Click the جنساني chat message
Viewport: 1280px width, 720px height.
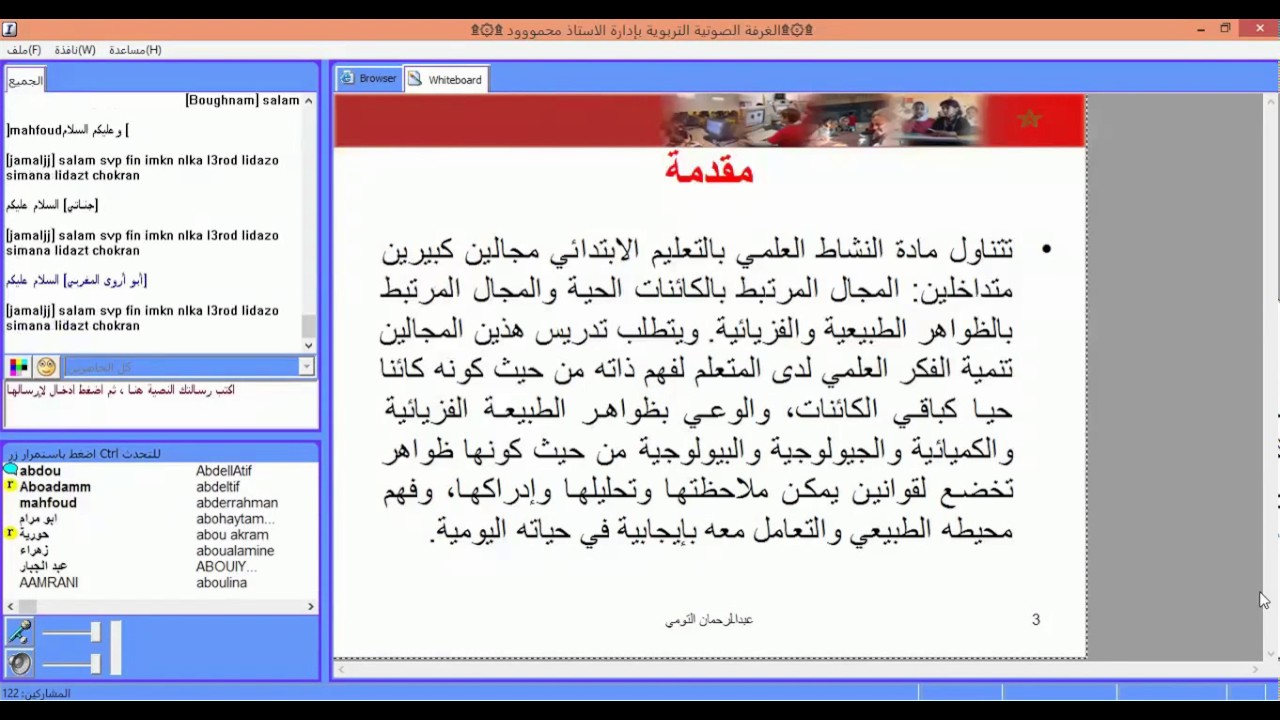click(x=52, y=205)
